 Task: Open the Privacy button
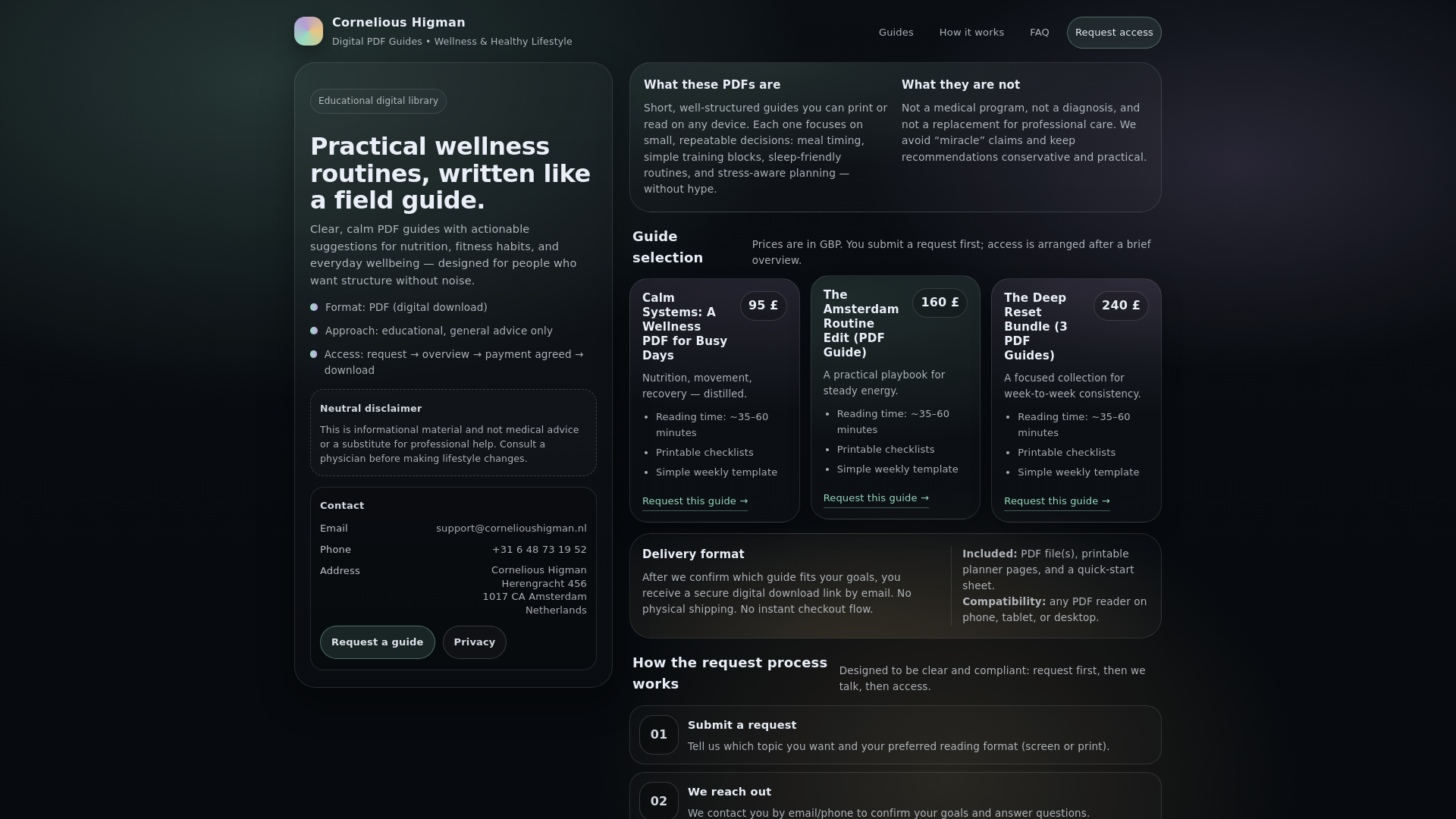coord(474,642)
